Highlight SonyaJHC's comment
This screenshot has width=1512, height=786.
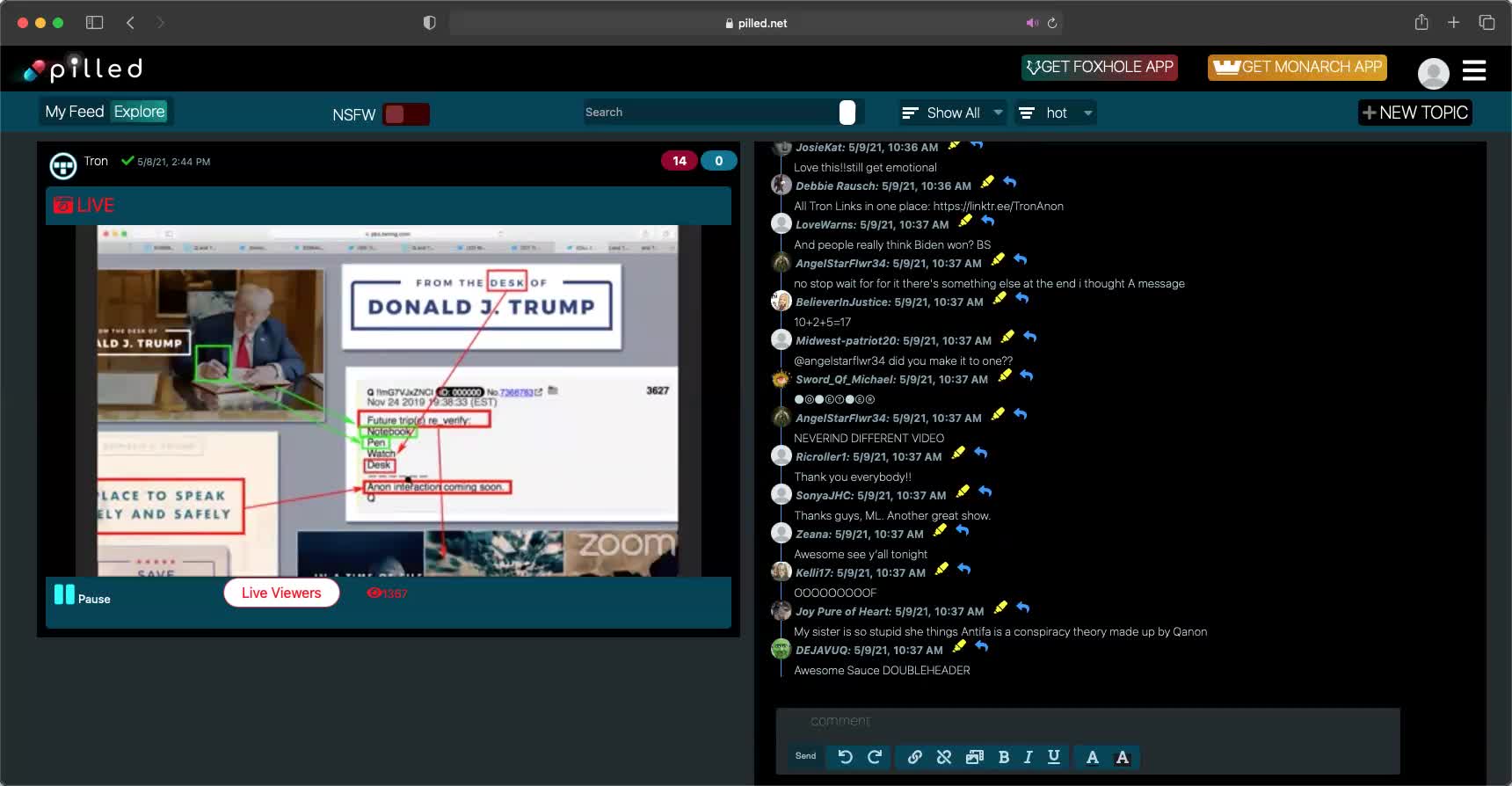click(x=963, y=491)
